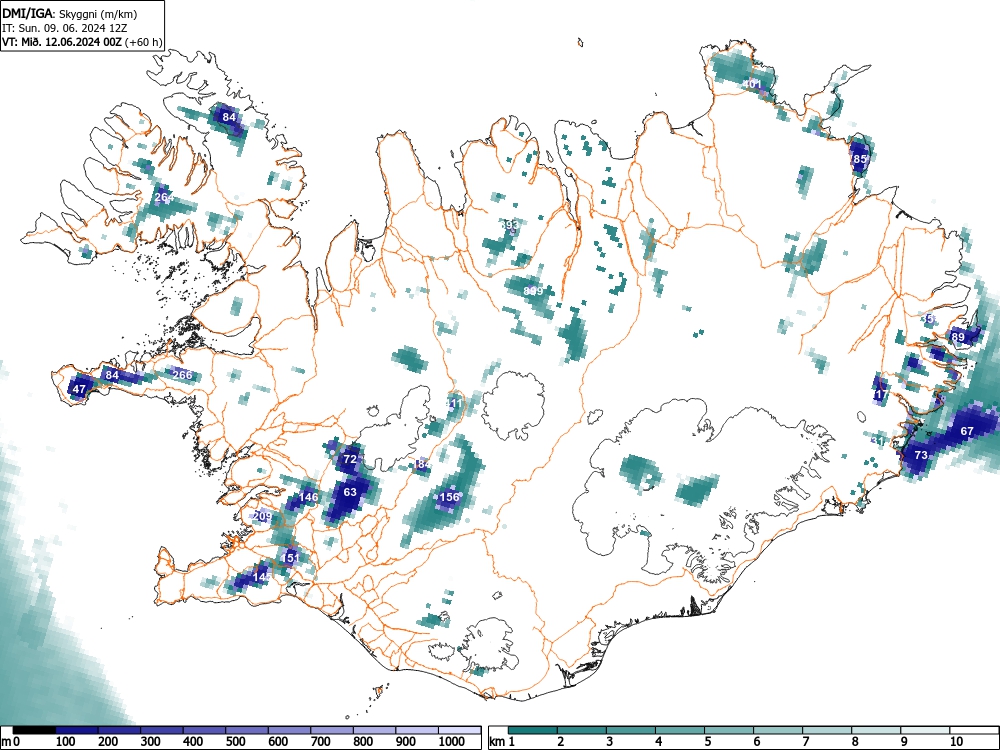Click the 156 visibility value
The height and width of the screenshot is (750, 1000).
[450, 496]
